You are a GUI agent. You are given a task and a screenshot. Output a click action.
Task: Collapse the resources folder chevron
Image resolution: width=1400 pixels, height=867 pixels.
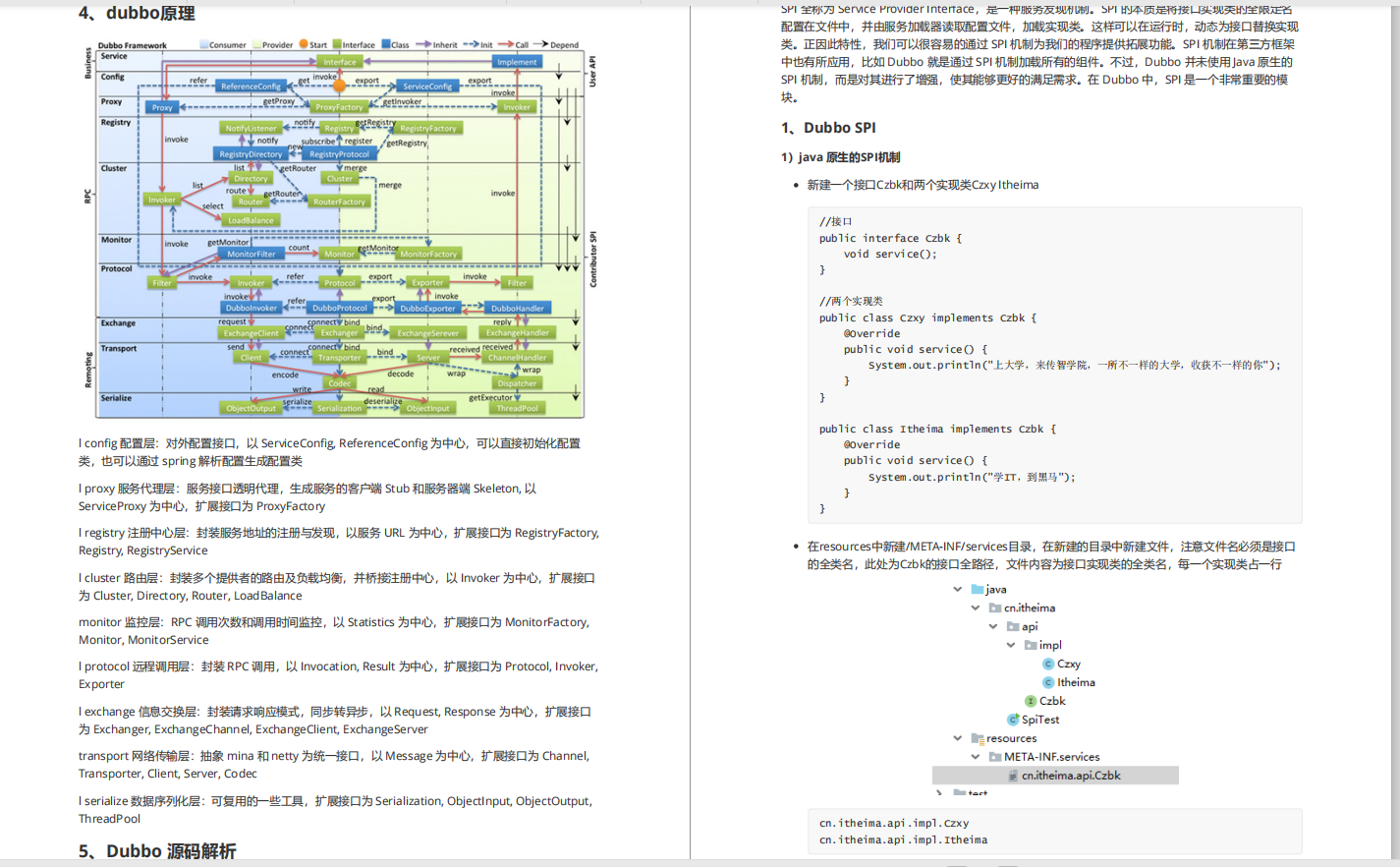pyautogui.click(x=957, y=739)
